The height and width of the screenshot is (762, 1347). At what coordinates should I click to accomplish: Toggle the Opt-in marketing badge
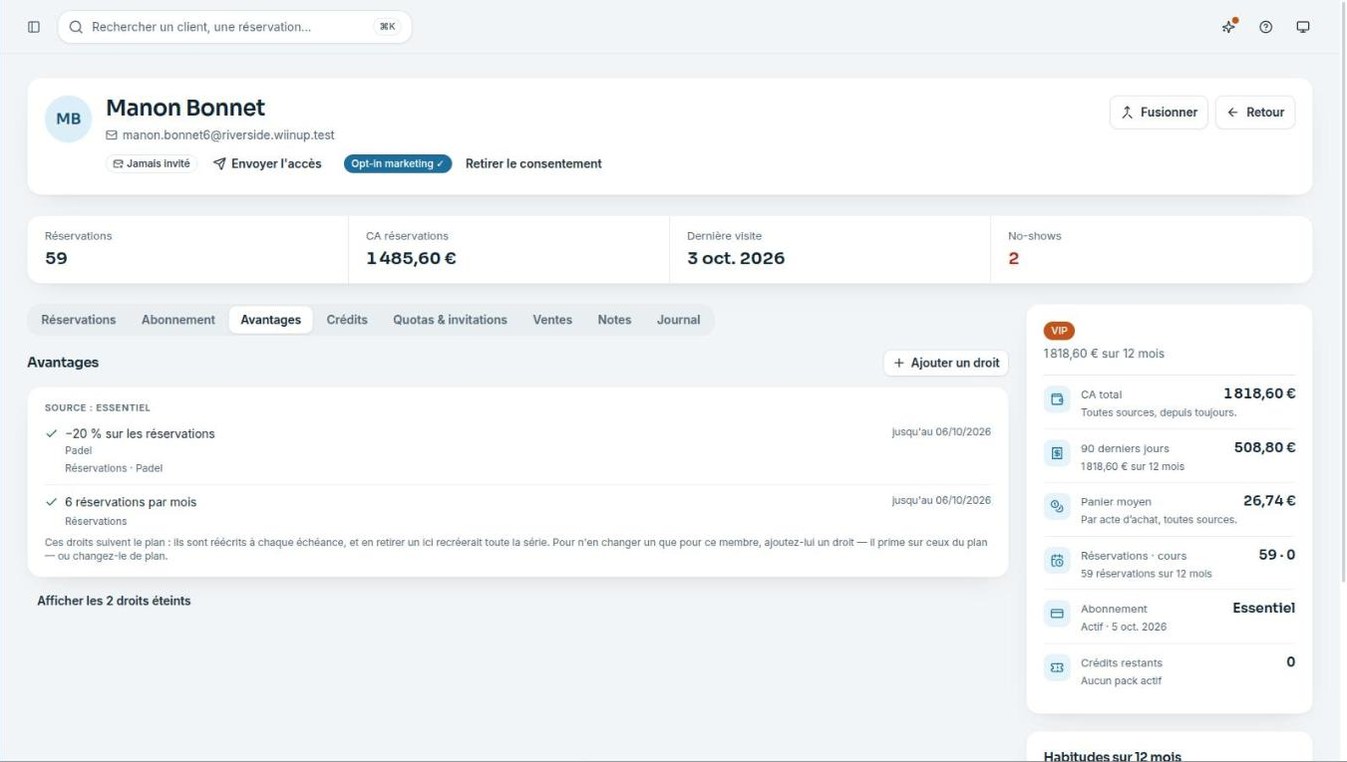398,164
